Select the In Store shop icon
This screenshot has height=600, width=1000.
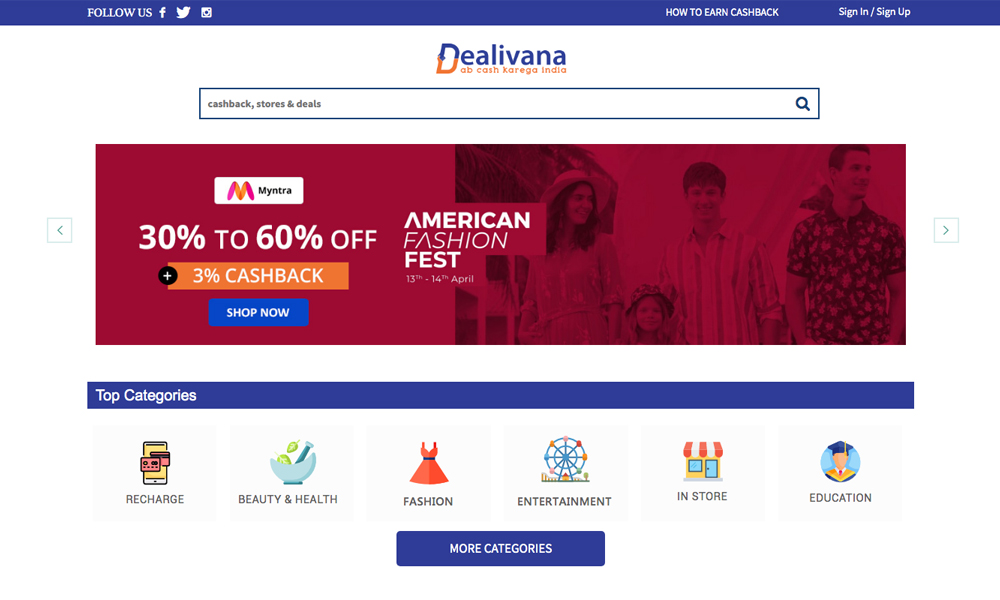(703, 460)
